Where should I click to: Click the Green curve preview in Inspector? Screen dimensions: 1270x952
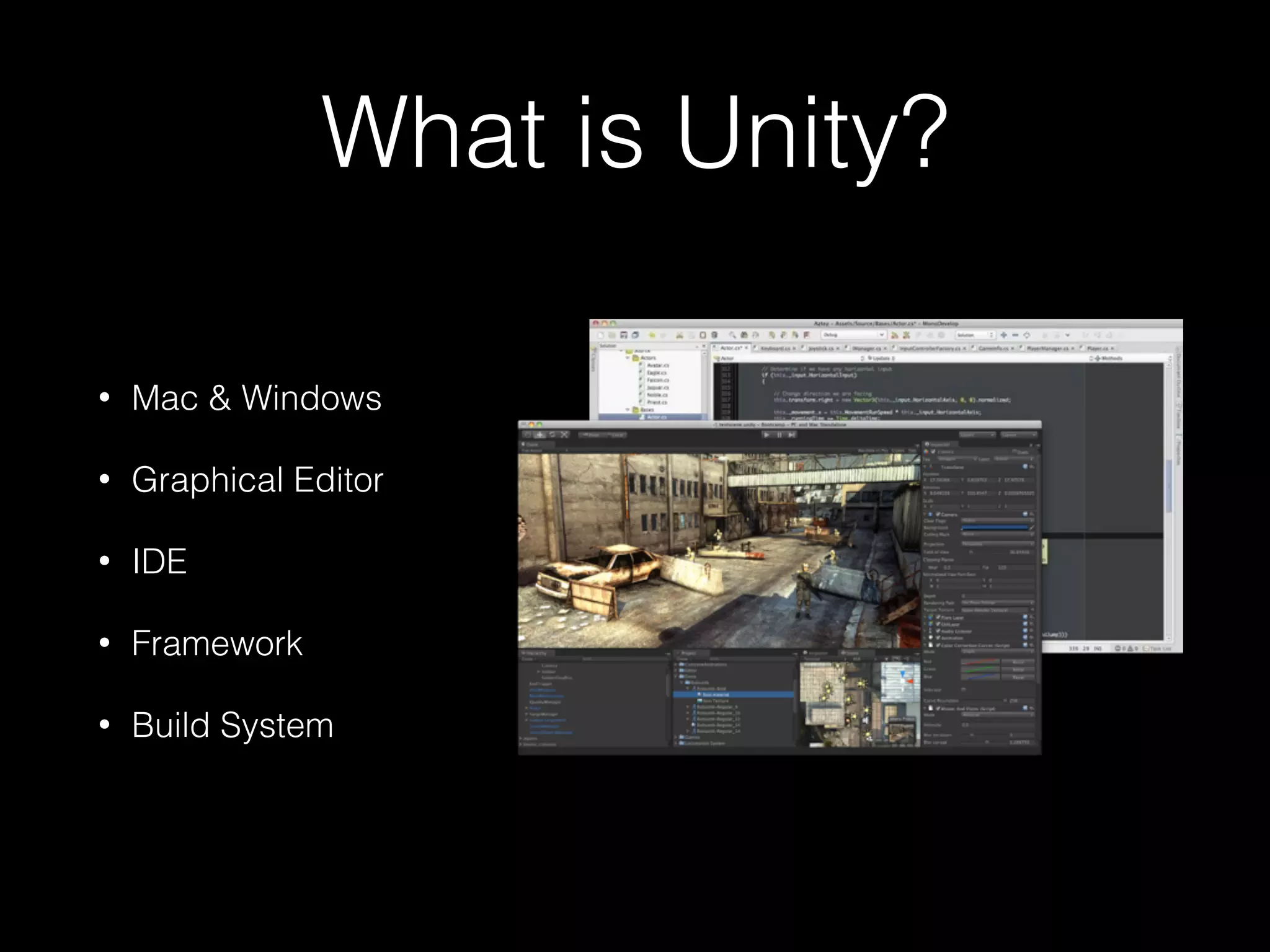pyautogui.click(x=980, y=669)
